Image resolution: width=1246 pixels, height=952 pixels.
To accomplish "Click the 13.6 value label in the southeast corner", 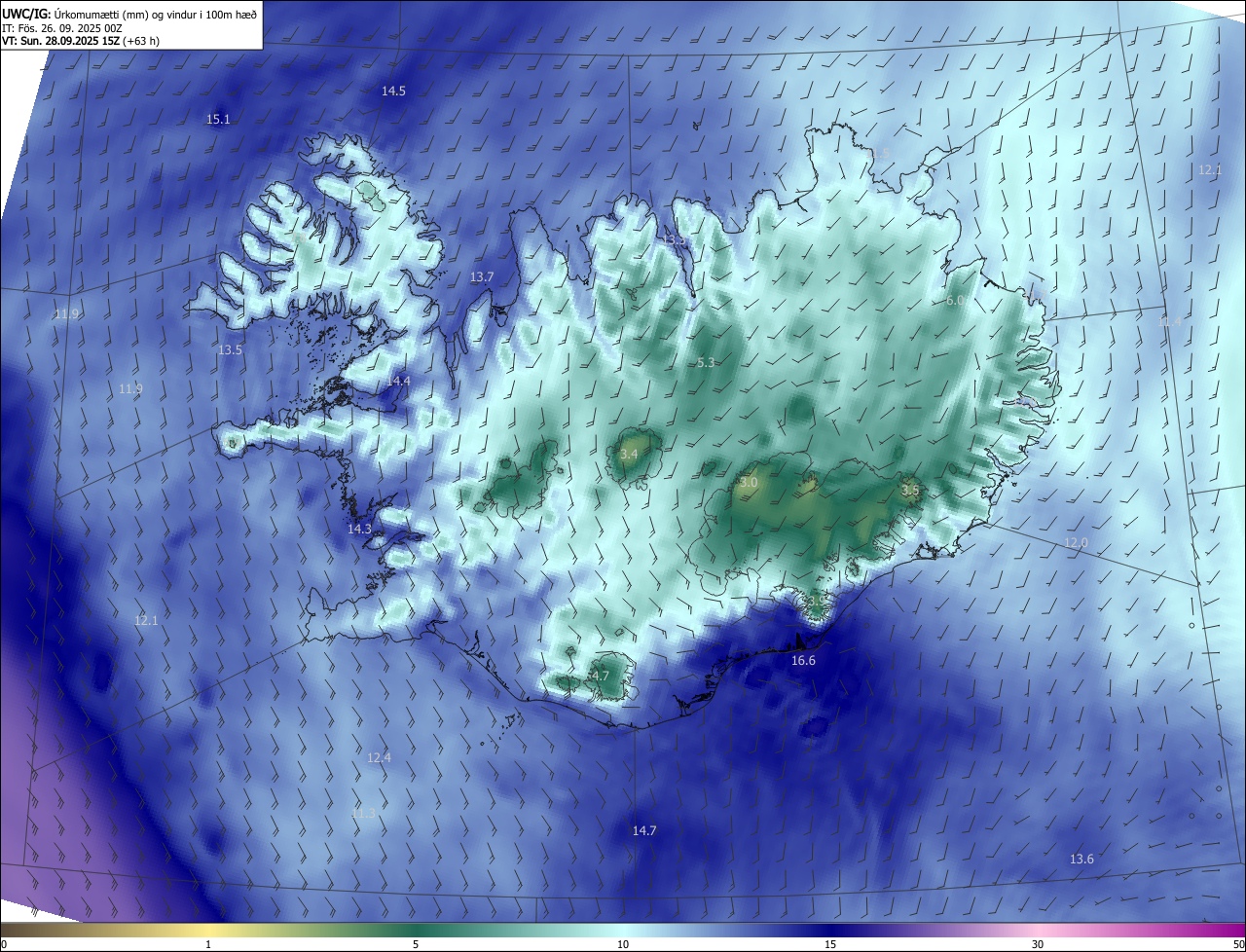I will click(x=1081, y=859).
